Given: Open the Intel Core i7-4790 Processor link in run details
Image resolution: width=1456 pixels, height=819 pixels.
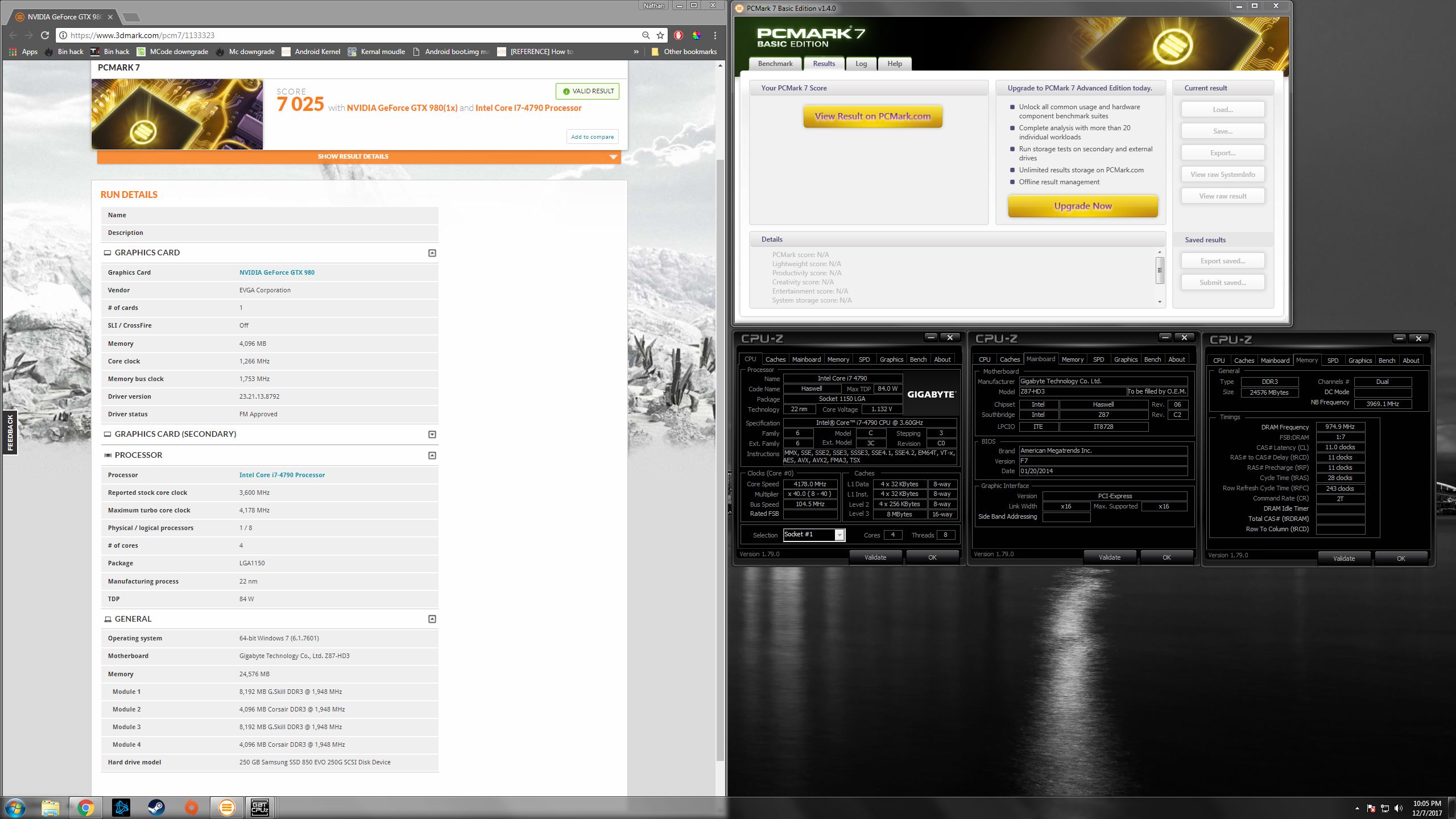Looking at the screenshot, I should click(282, 475).
